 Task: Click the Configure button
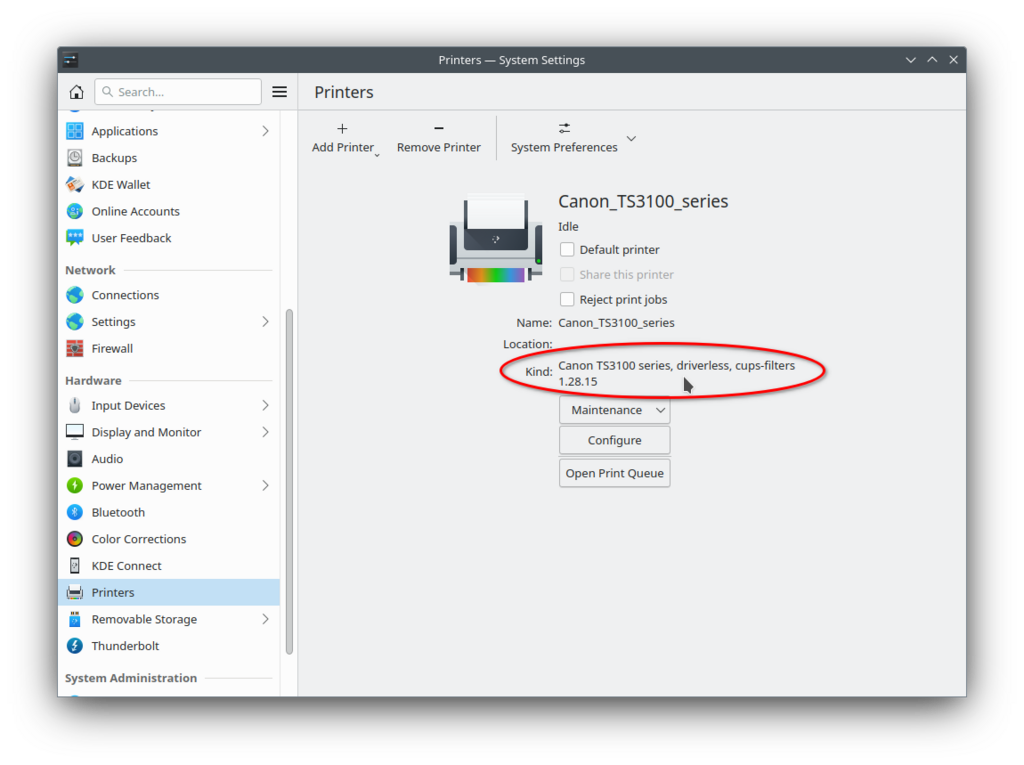click(614, 441)
